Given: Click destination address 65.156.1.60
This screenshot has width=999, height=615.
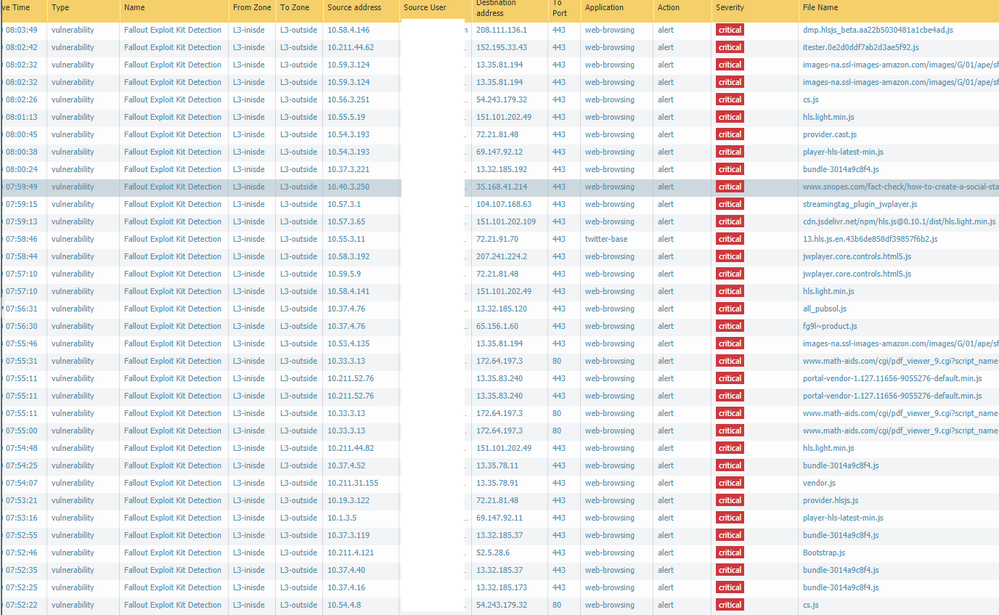Looking at the screenshot, I should click(497, 326).
